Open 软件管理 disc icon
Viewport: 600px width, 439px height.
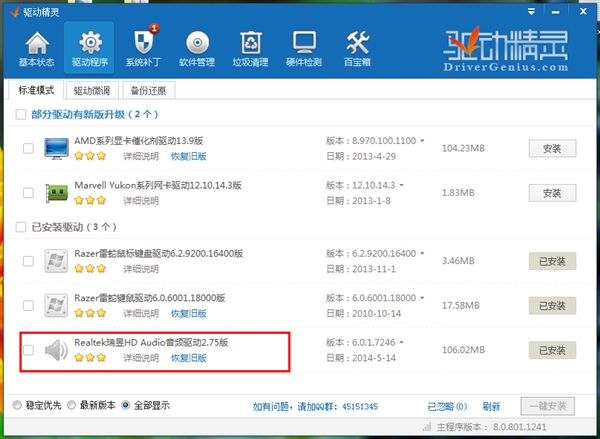(x=197, y=44)
